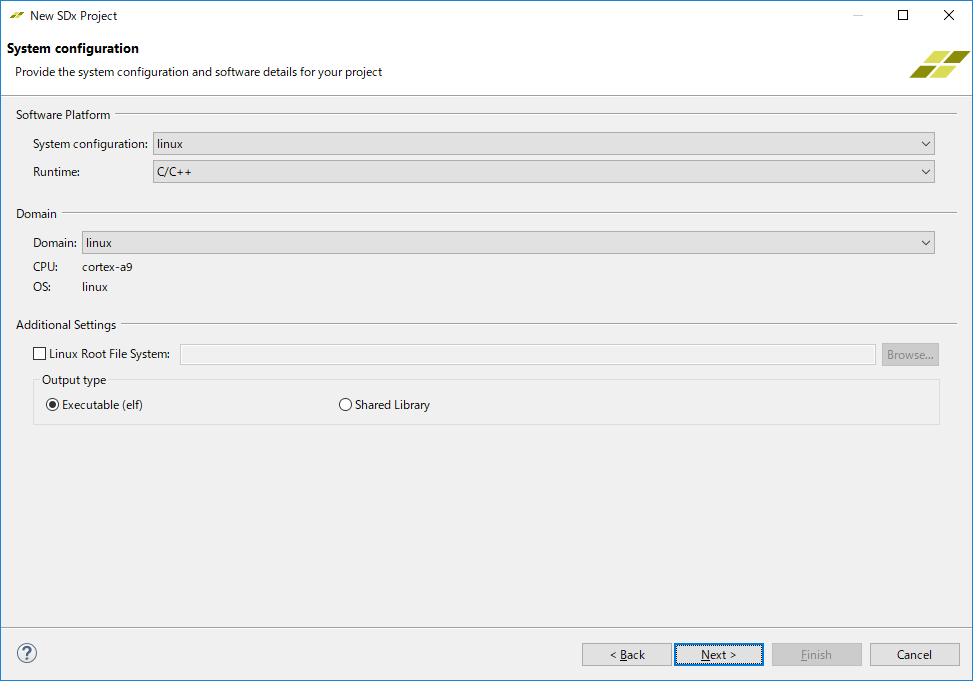Close the wizard with the X button
The width and height of the screenshot is (973, 681).
click(x=949, y=15)
